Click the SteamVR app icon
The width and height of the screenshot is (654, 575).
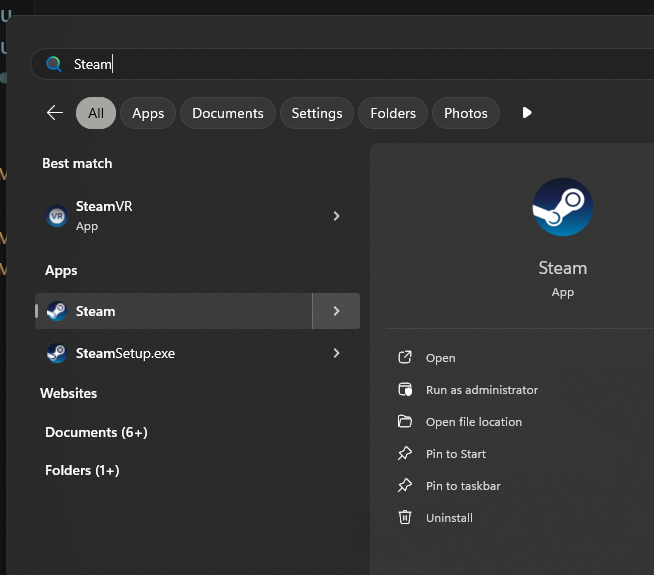57,216
